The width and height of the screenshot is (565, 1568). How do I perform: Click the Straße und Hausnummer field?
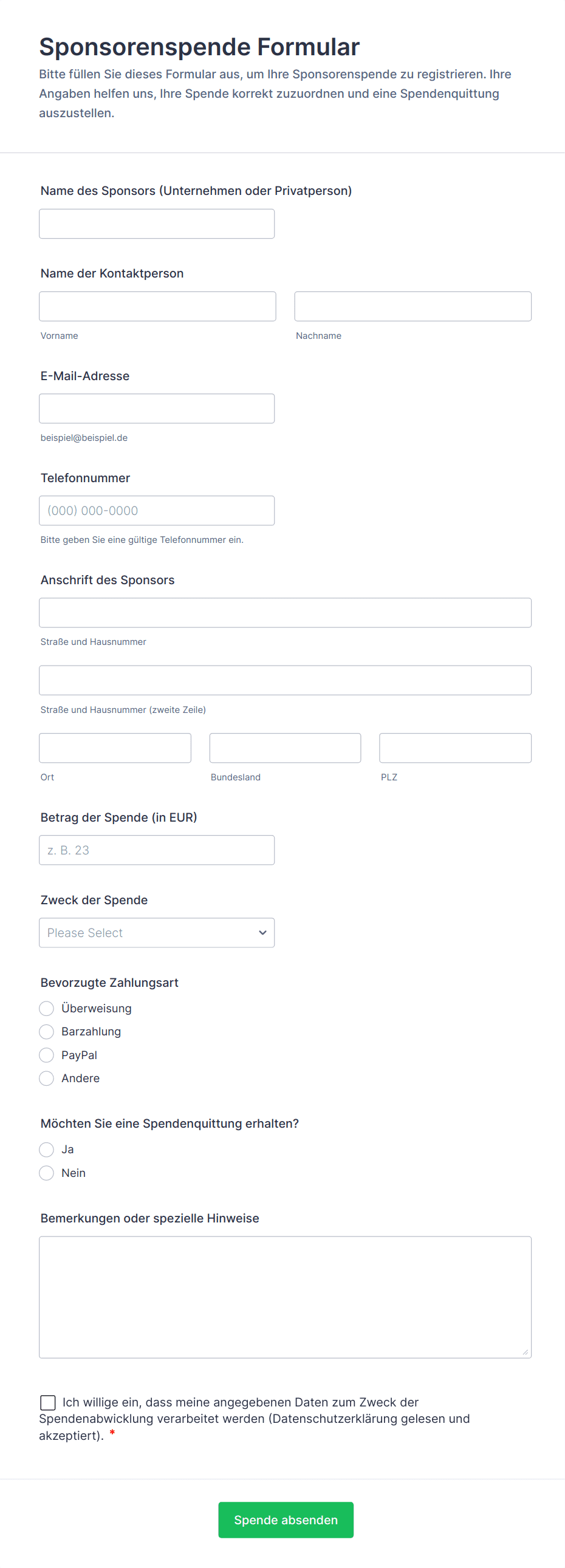[x=285, y=612]
